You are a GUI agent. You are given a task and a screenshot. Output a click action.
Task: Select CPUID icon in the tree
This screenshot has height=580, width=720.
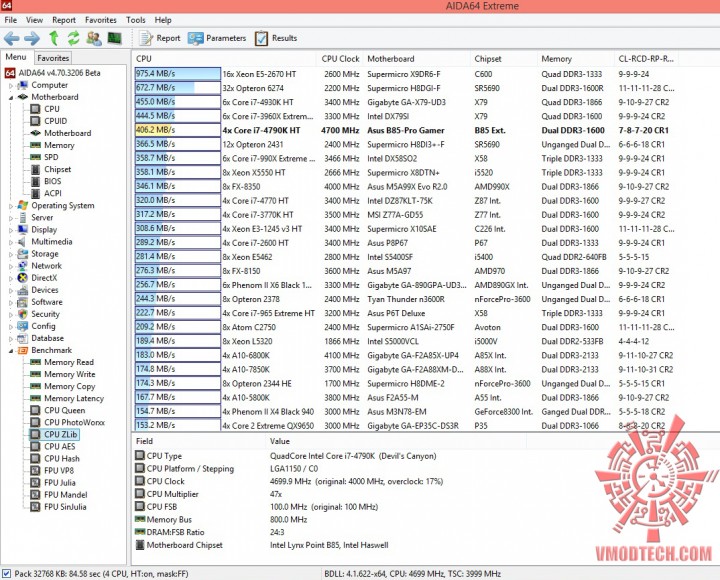(x=35, y=121)
